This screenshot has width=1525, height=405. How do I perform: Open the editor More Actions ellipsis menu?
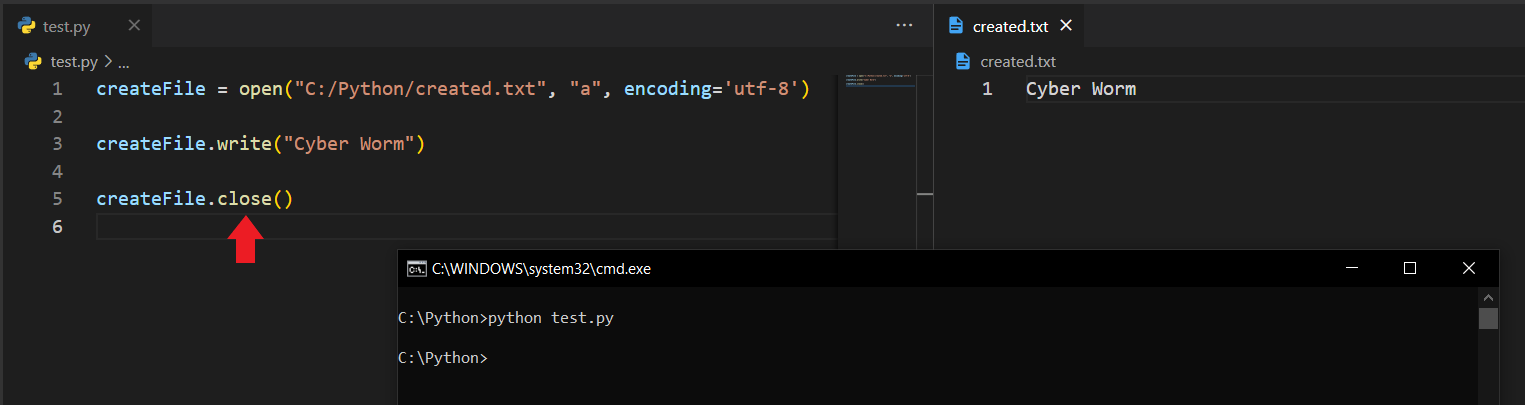tap(904, 26)
